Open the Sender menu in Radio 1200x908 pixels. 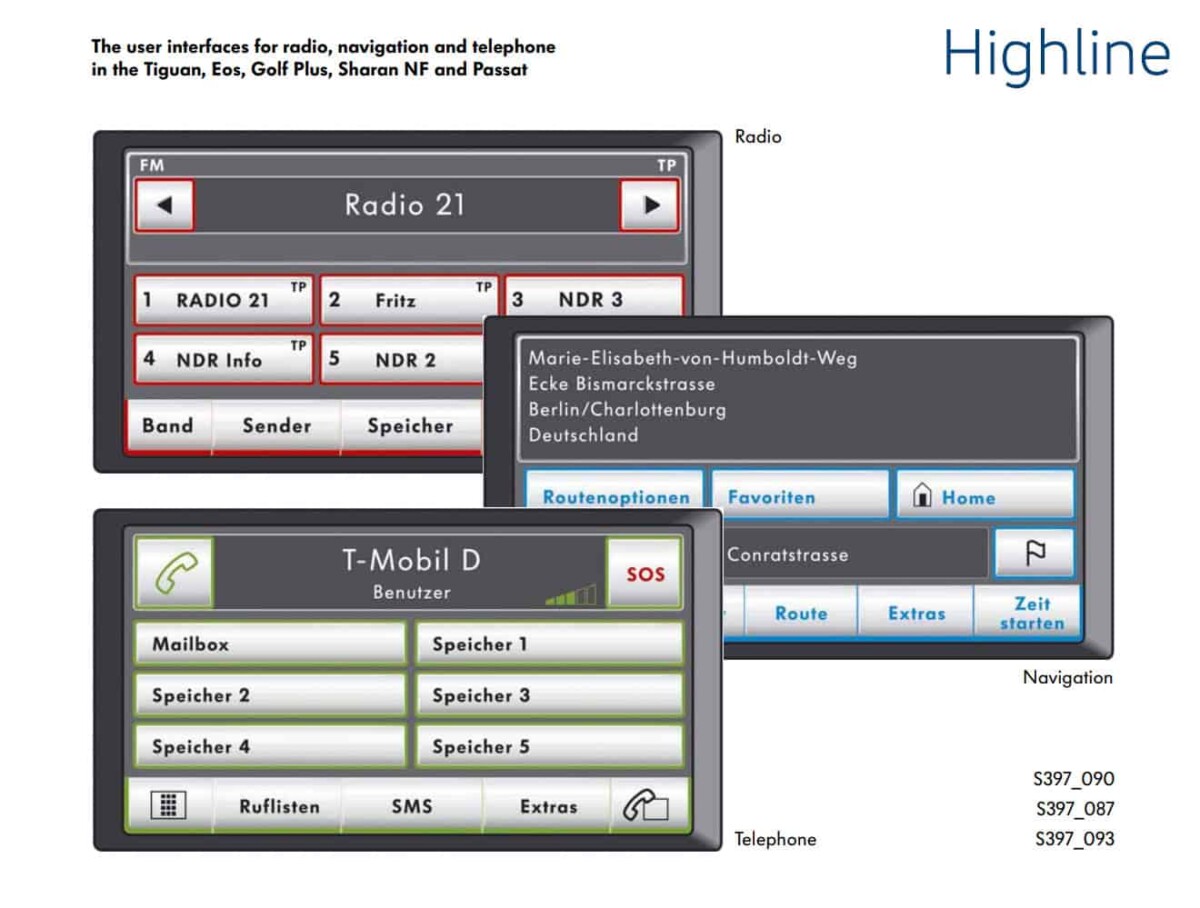(276, 426)
